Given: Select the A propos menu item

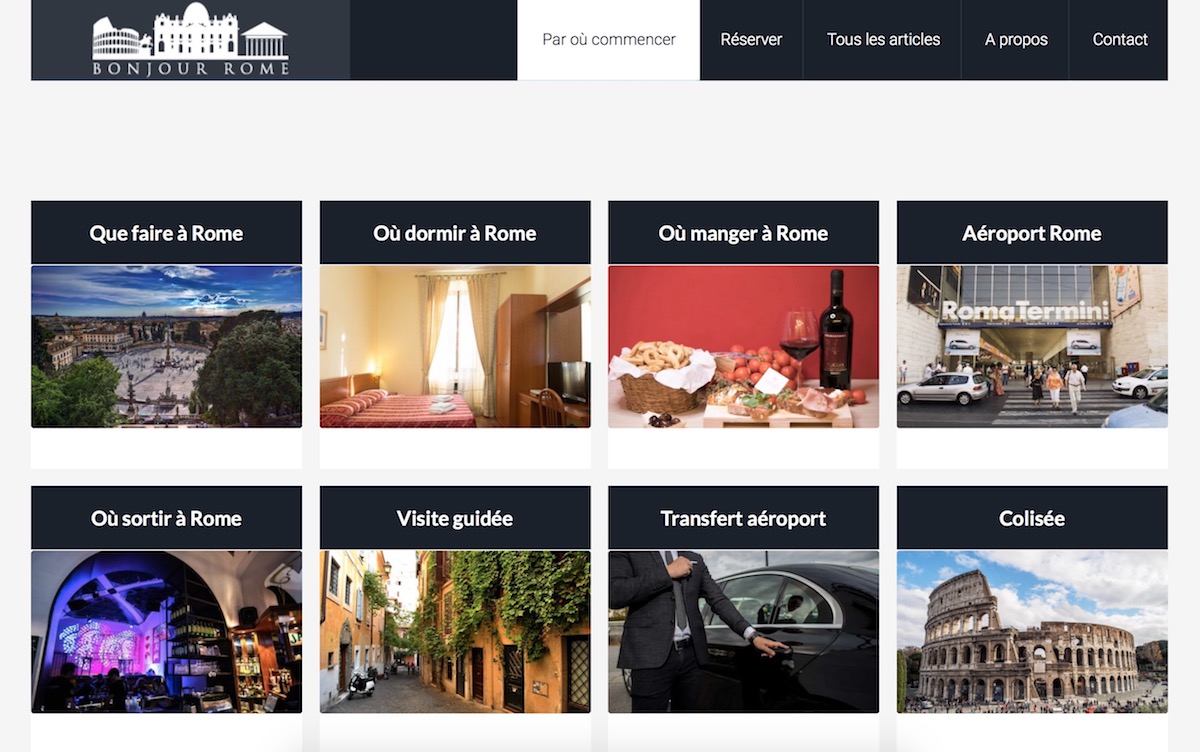Looking at the screenshot, I should click(x=1016, y=40).
